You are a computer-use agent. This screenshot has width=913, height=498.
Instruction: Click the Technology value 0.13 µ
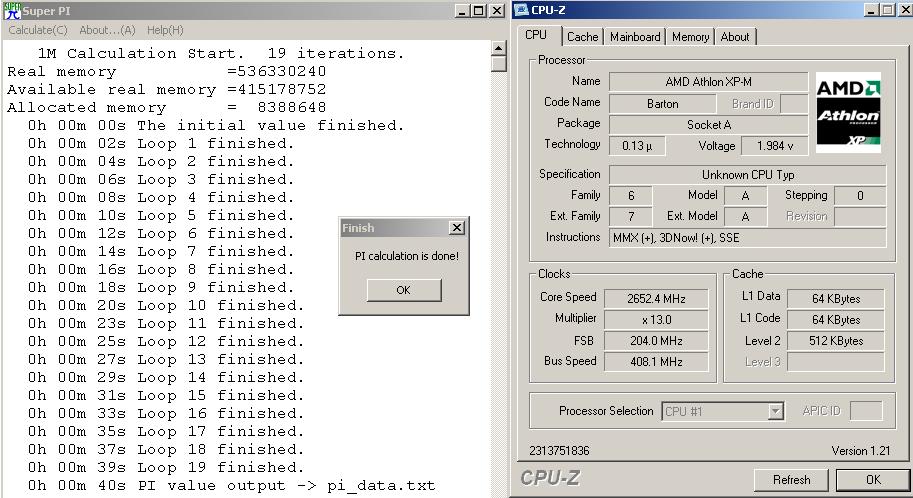pos(636,146)
